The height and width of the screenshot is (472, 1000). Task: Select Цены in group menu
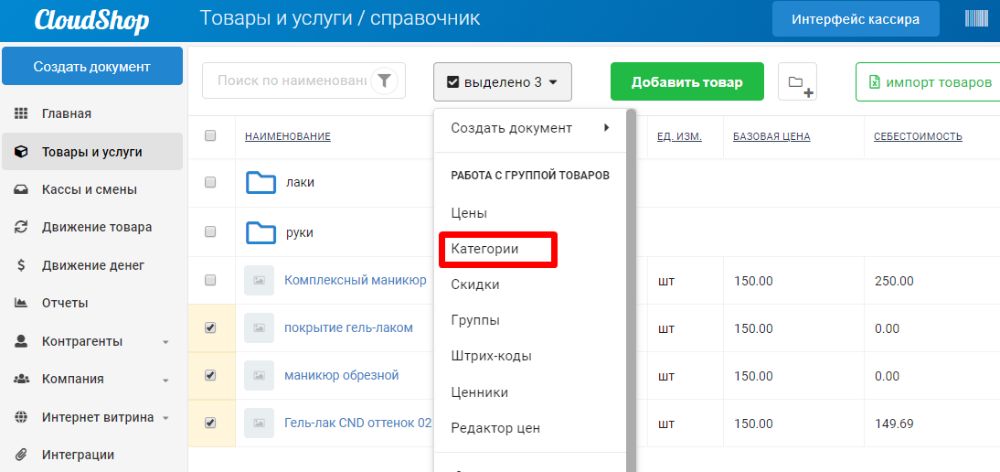click(469, 214)
